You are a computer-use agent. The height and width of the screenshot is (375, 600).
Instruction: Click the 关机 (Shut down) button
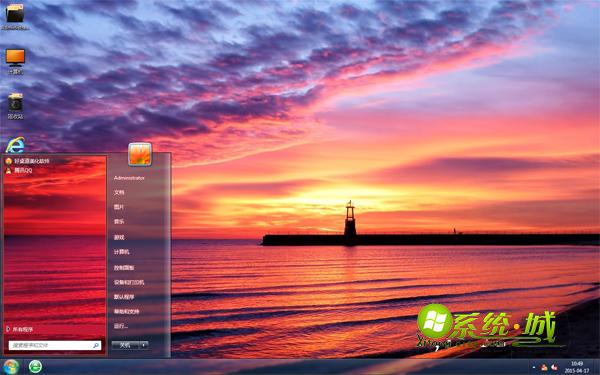tap(125, 345)
